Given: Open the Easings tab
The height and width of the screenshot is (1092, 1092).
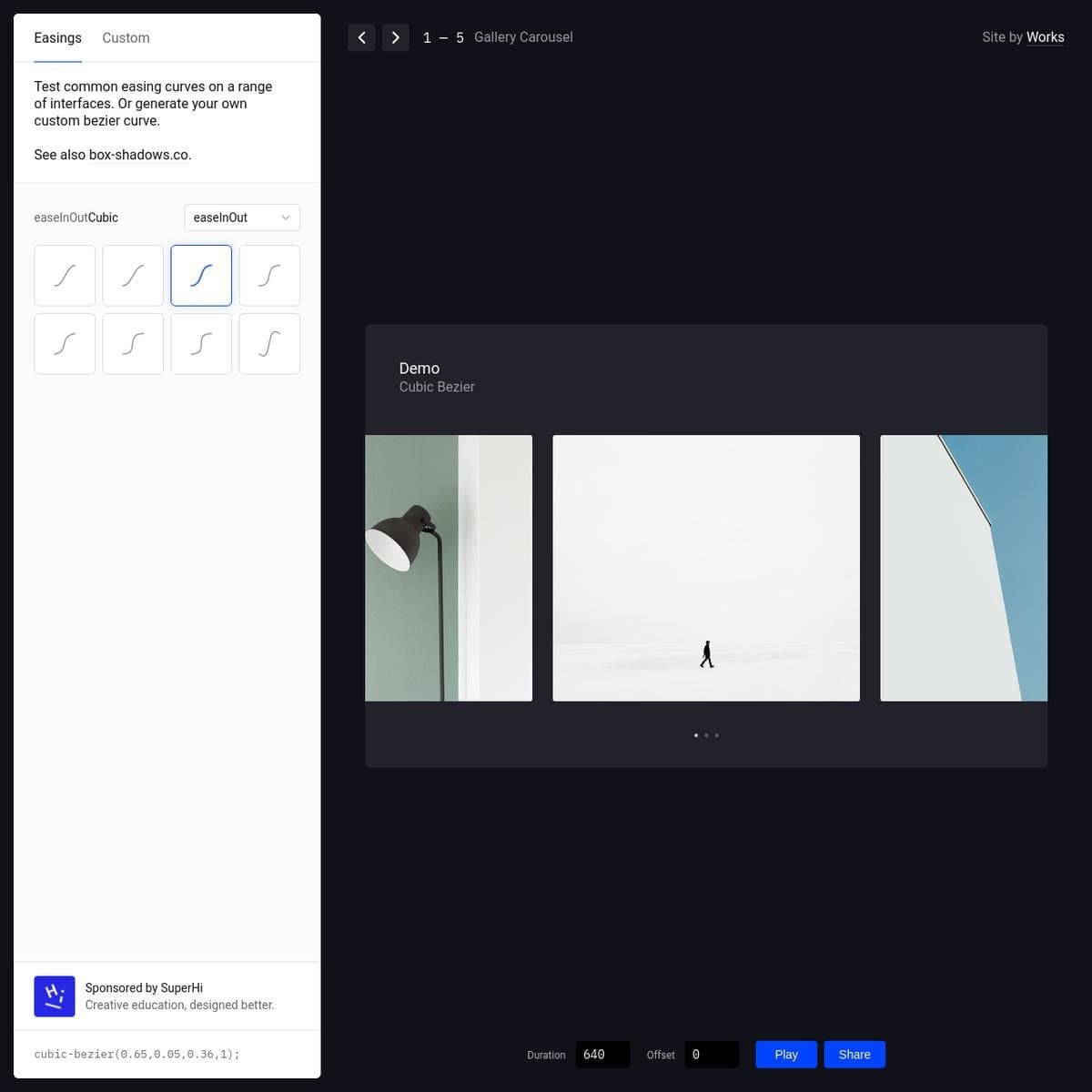Looking at the screenshot, I should 57,37.
